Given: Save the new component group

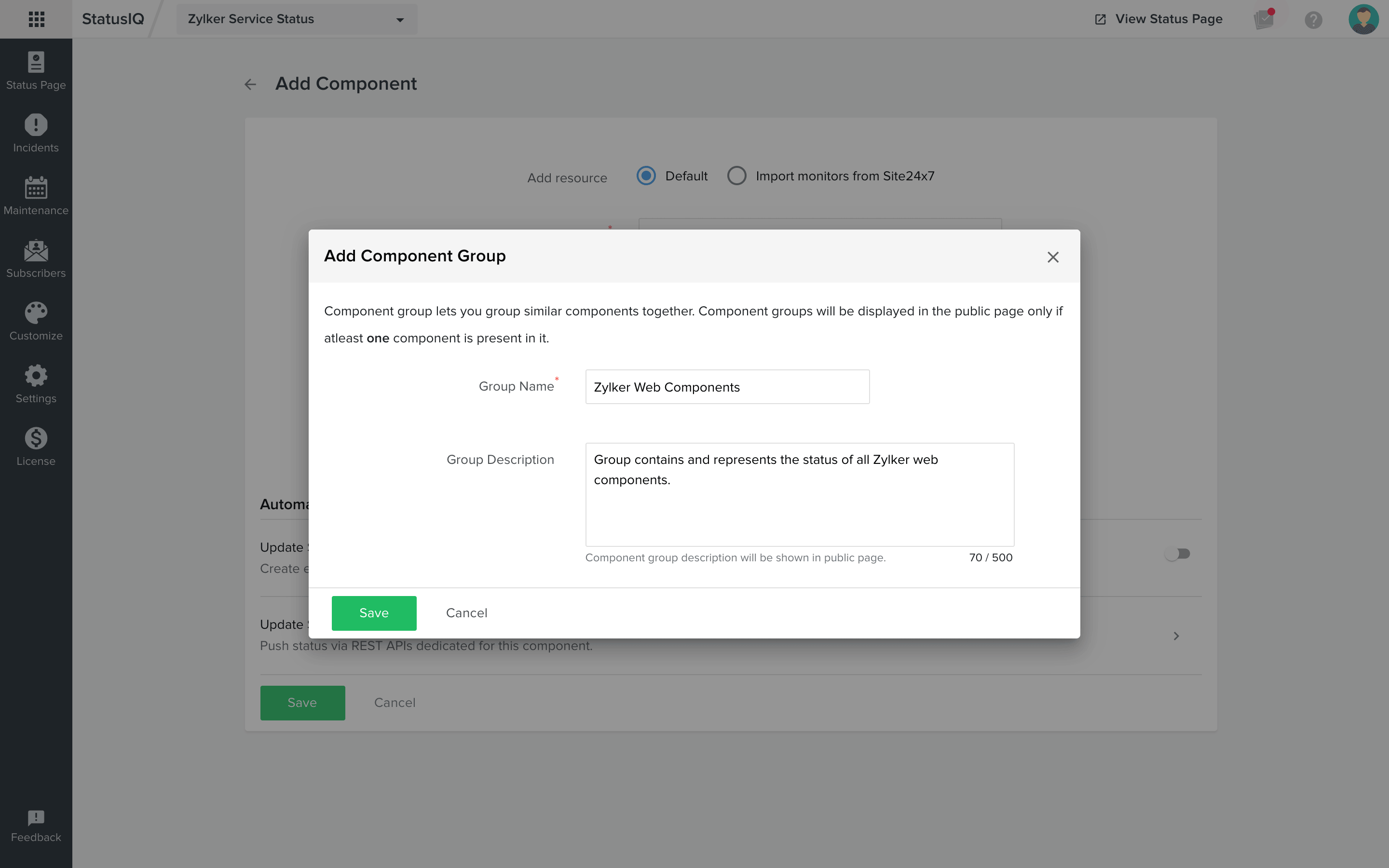Looking at the screenshot, I should tap(374, 612).
